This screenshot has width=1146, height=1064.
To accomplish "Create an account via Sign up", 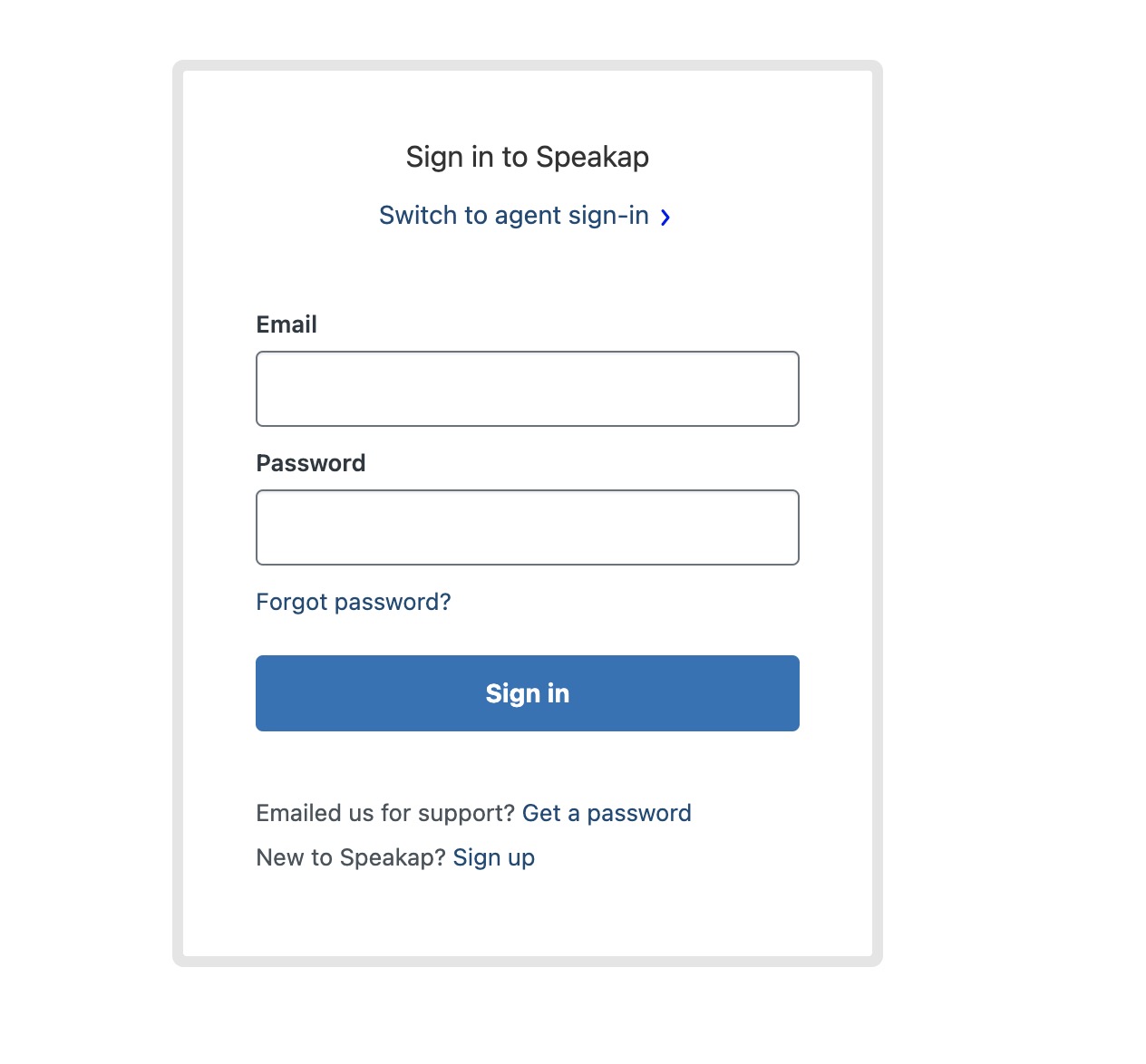I will (494, 857).
